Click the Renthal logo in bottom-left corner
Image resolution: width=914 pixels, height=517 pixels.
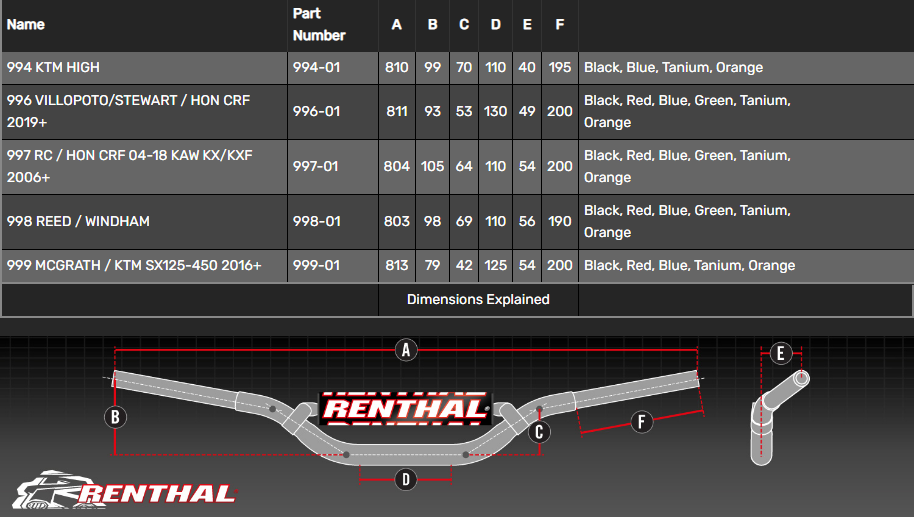125,490
